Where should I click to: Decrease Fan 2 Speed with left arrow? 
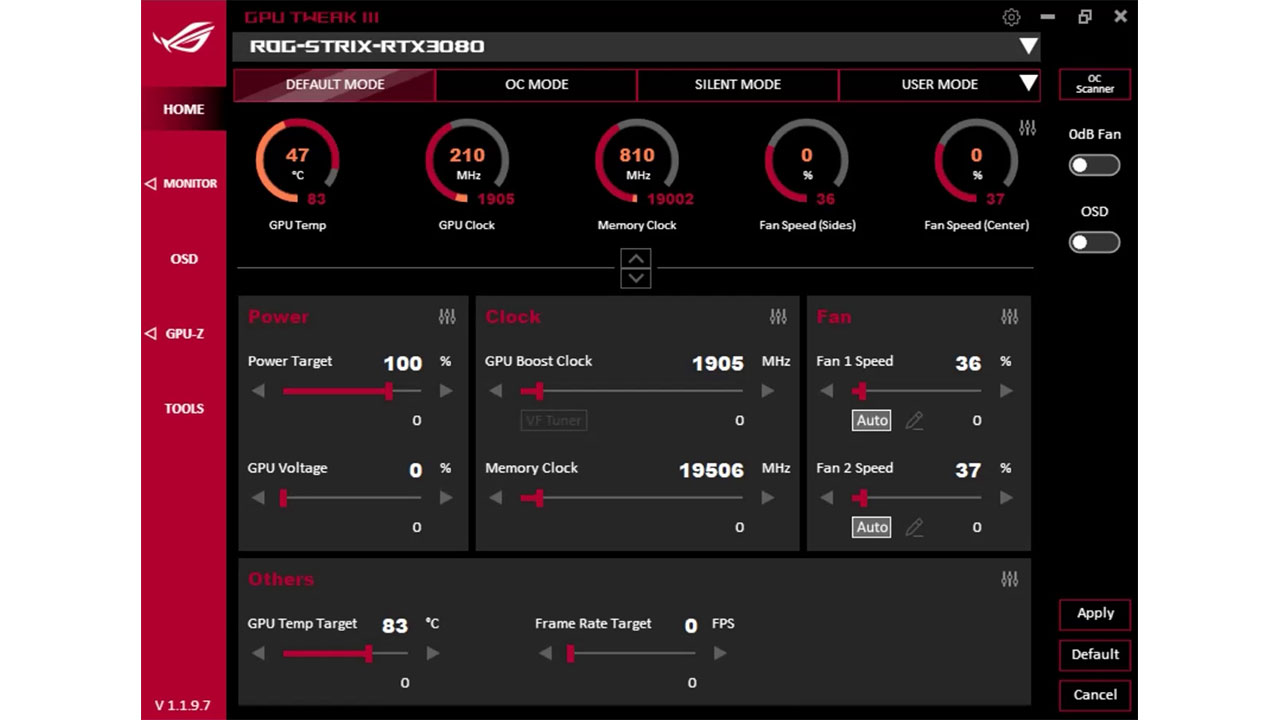point(827,498)
